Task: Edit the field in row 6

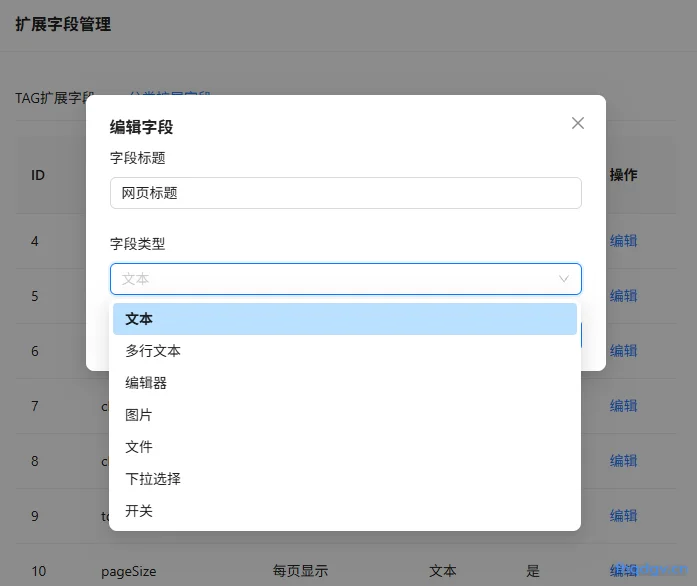Action: click(x=623, y=351)
